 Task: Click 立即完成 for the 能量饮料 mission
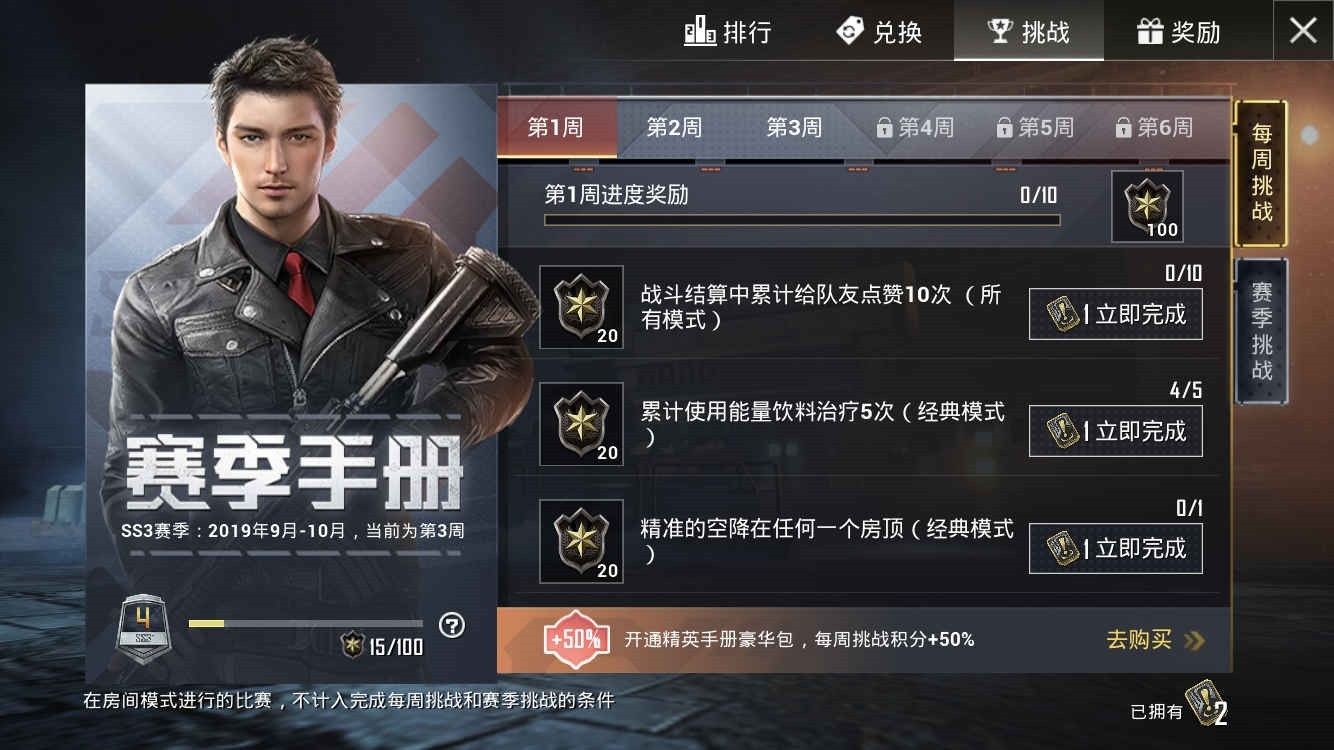pos(1116,431)
